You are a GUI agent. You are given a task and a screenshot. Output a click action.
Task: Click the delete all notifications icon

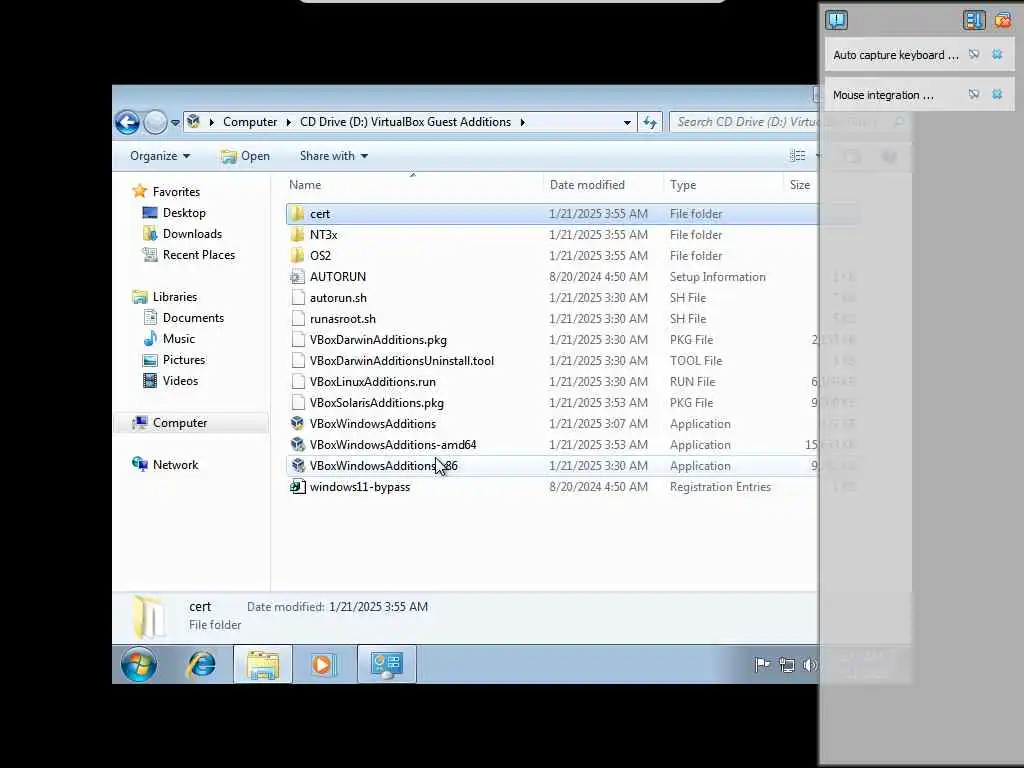click(1003, 20)
